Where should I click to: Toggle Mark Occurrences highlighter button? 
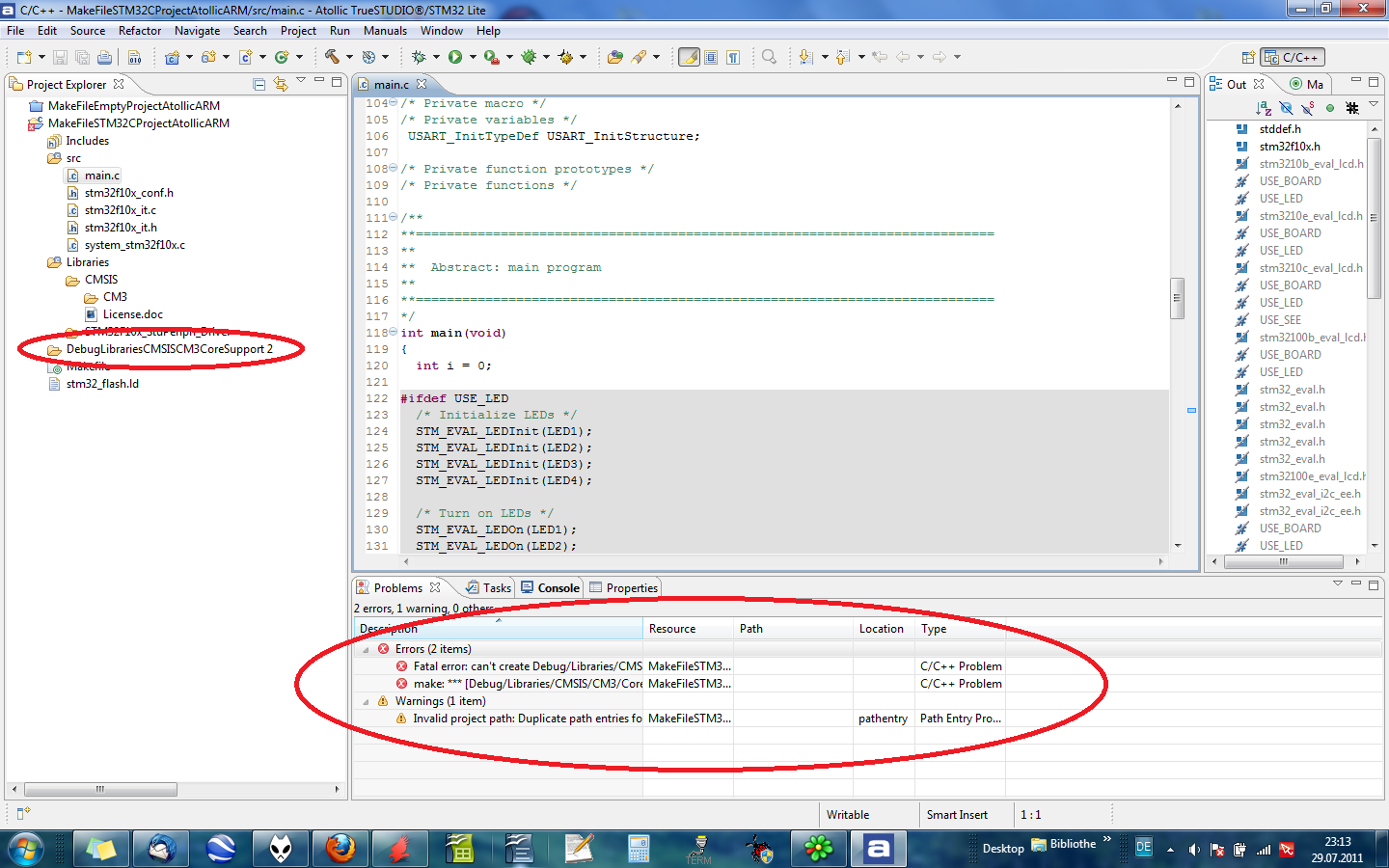(689, 57)
